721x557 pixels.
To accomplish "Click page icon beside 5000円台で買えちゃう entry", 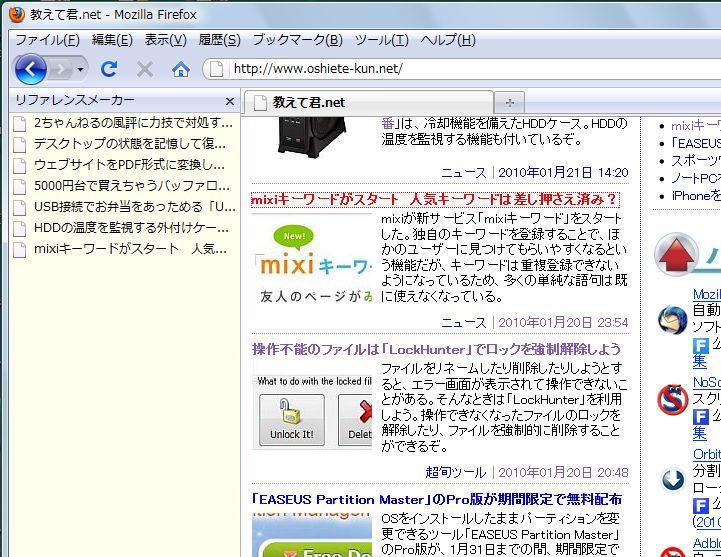I will coord(19,187).
